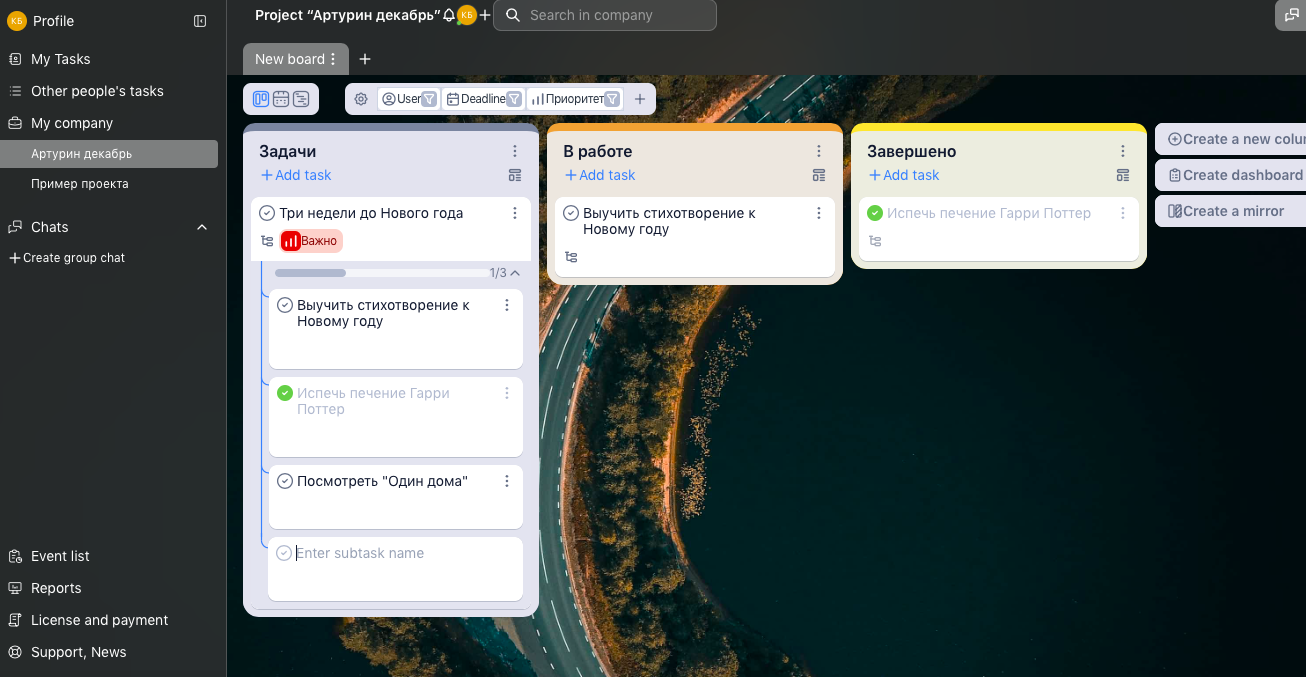The width and height of the screenshot is (1306, 677).
Task: Mark "Три недели до Нового года" as done
Action: pos(267,213)
